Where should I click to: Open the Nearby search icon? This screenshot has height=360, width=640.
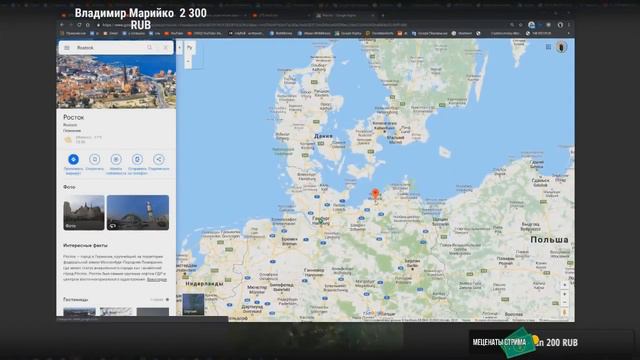pos(116,159)
